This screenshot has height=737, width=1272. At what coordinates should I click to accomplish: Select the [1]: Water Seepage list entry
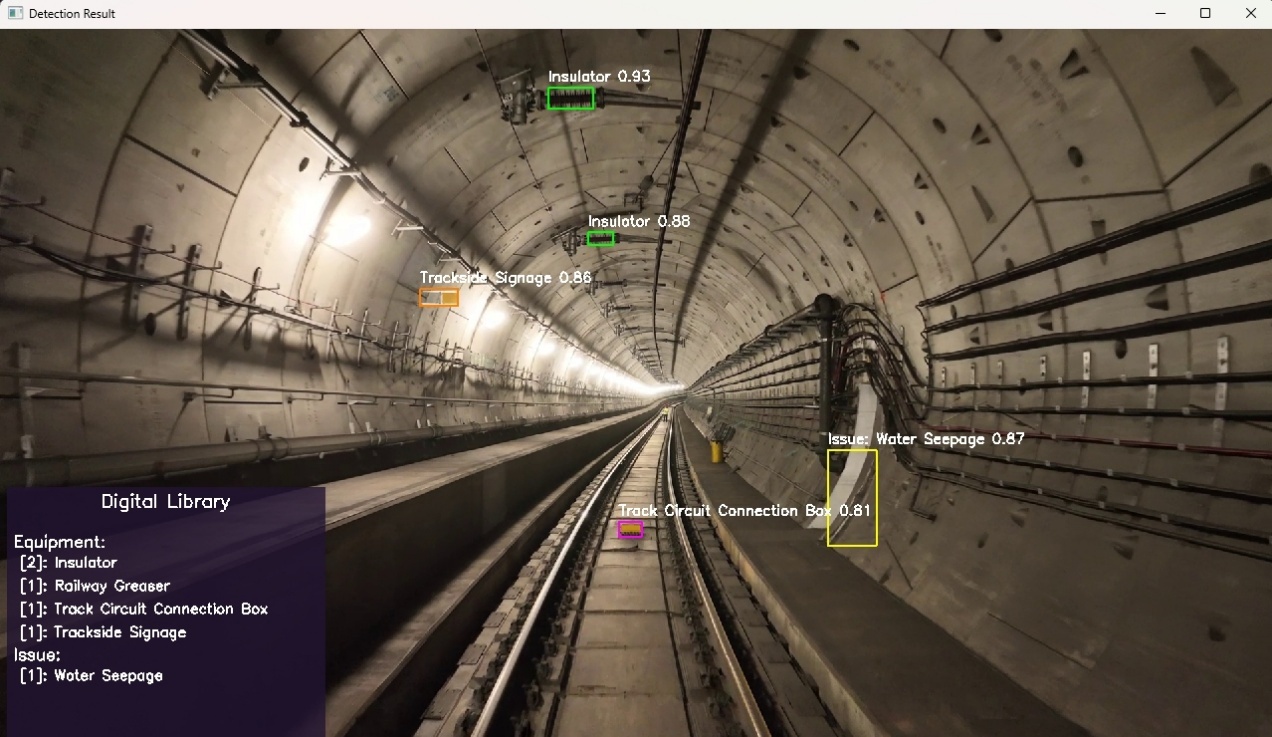click(x=91, y=676)
